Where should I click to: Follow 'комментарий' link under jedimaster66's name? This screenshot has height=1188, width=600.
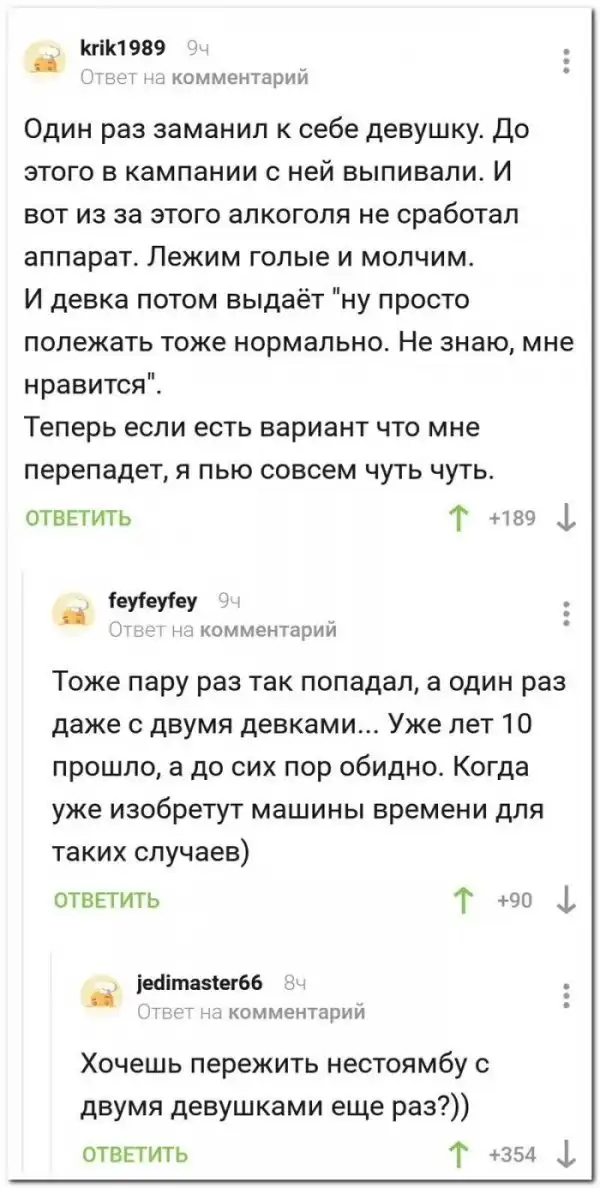coord(297,1011)
